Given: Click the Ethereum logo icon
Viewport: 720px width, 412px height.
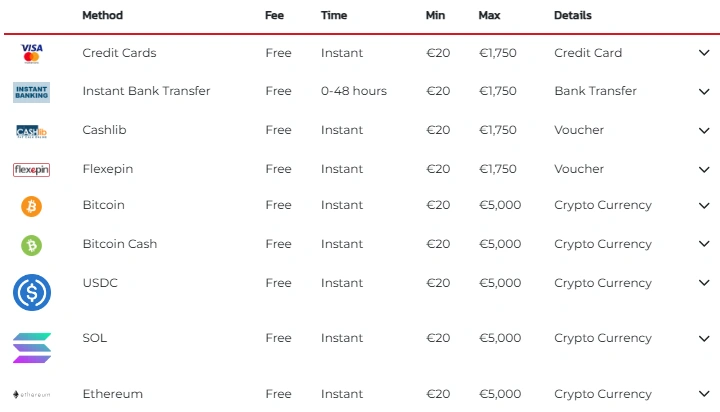Looking at the screenshot, I should coord(32,395).
